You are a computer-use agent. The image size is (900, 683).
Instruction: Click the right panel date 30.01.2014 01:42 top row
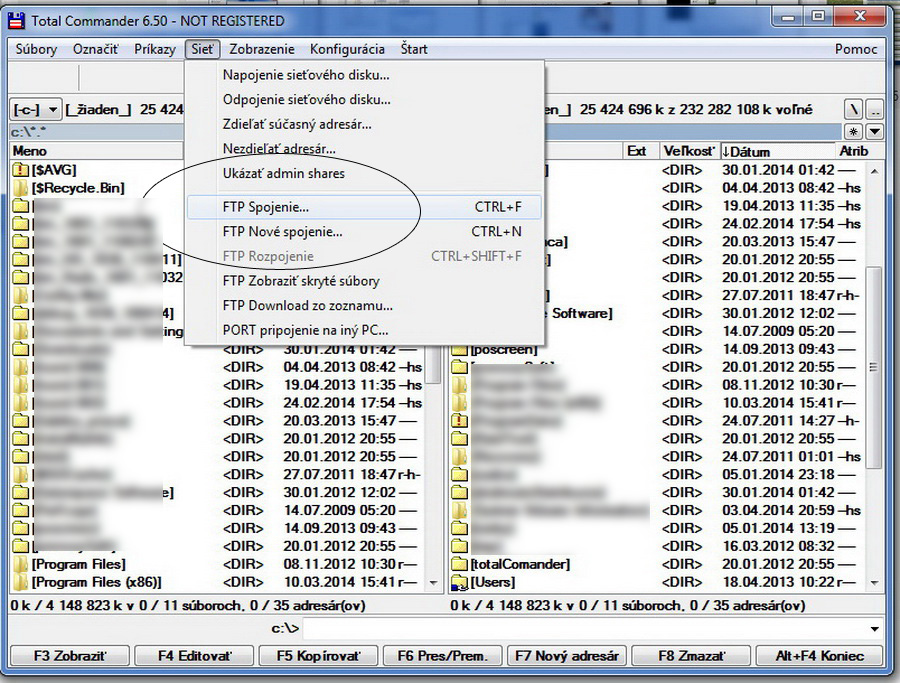tap(778, 170)
